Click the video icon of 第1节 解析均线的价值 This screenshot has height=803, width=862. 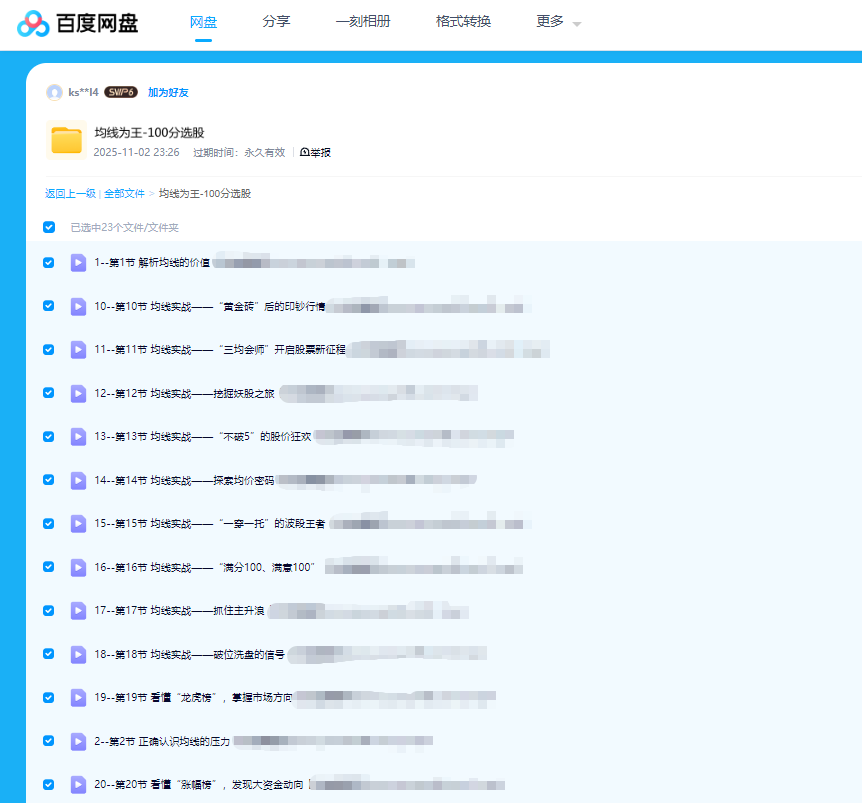pyautogui.click(x=78, y=263)
